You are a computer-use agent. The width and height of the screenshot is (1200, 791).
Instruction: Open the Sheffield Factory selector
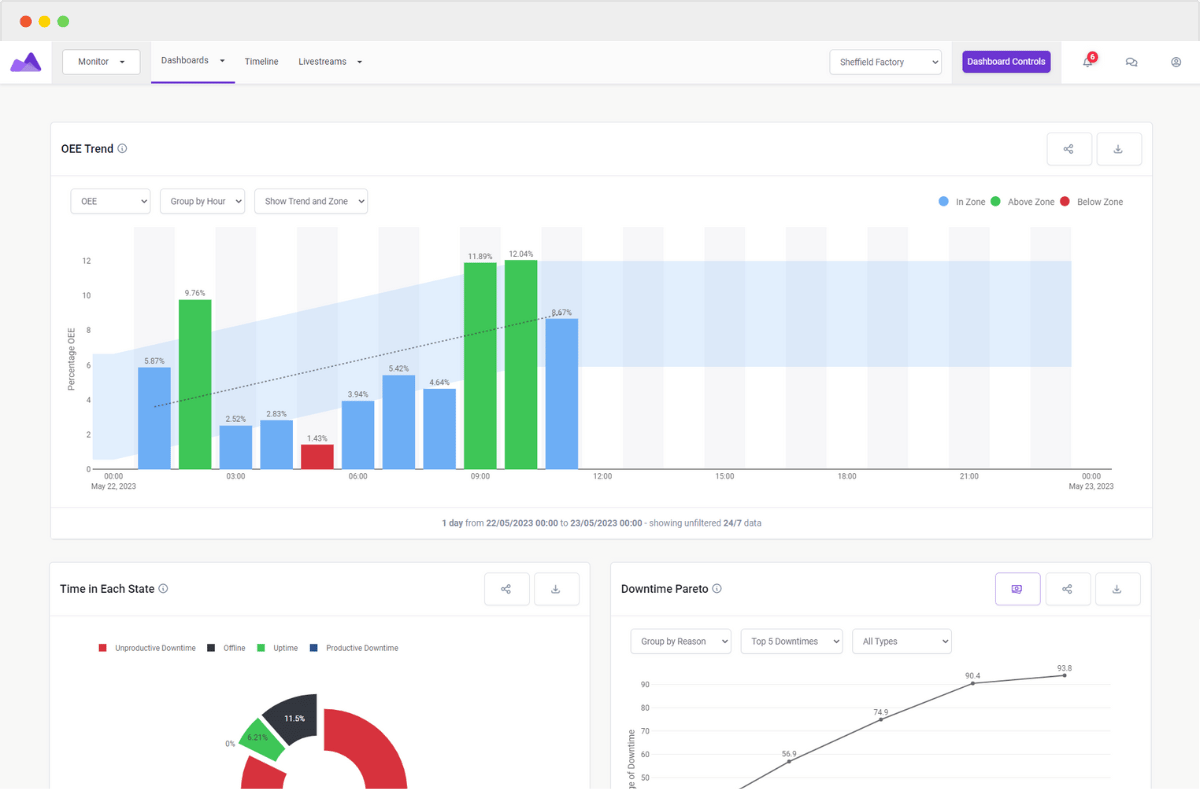[x=886, y=62]
